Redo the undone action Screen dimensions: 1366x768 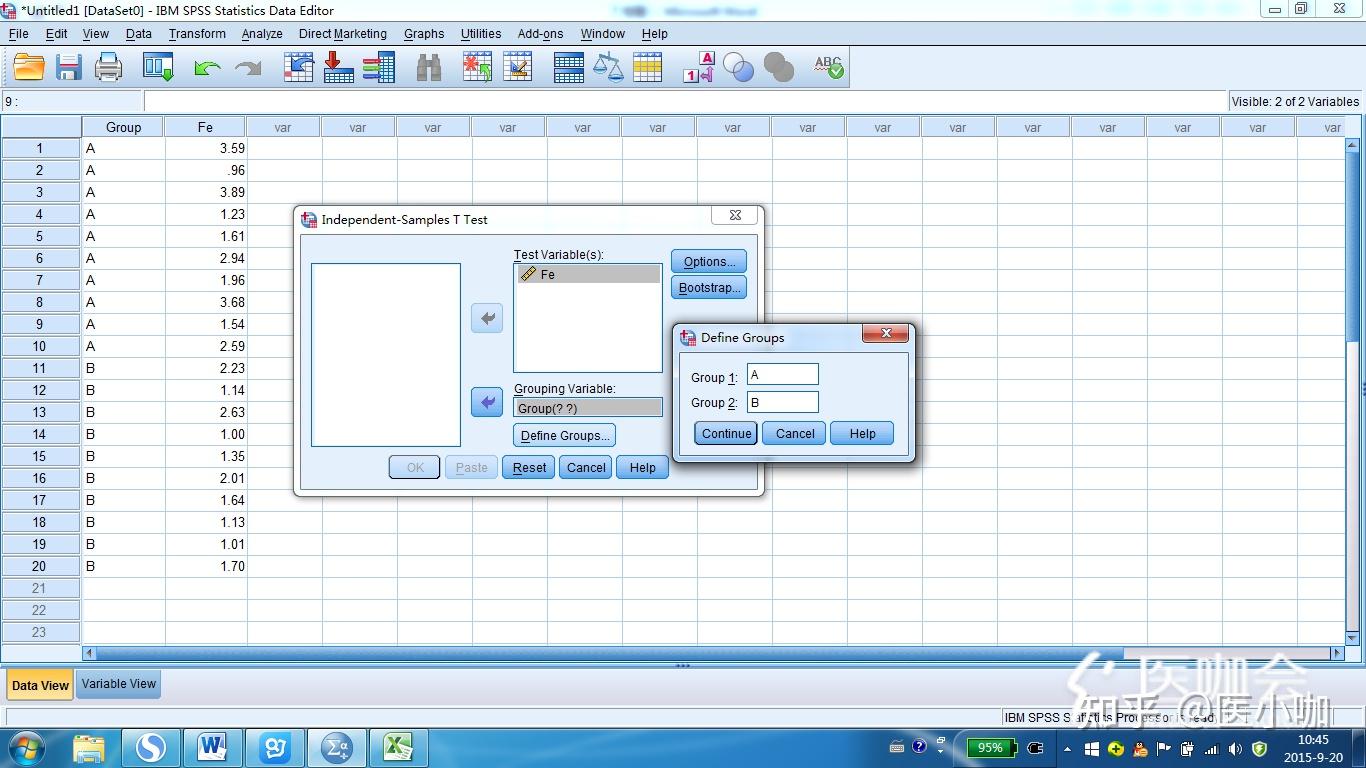coord(247,67)
